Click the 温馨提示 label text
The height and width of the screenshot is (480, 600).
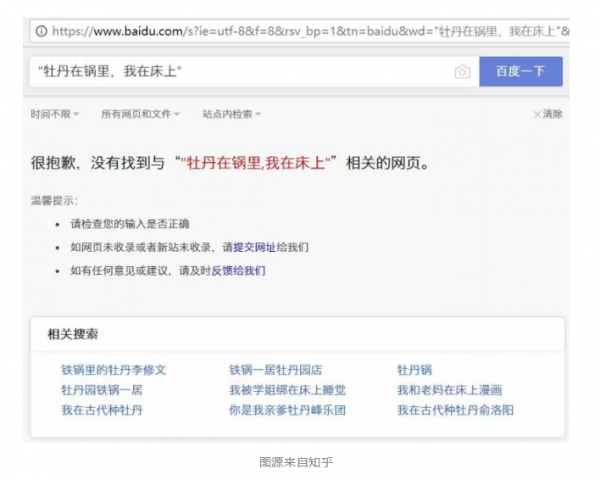click(54, 201)
